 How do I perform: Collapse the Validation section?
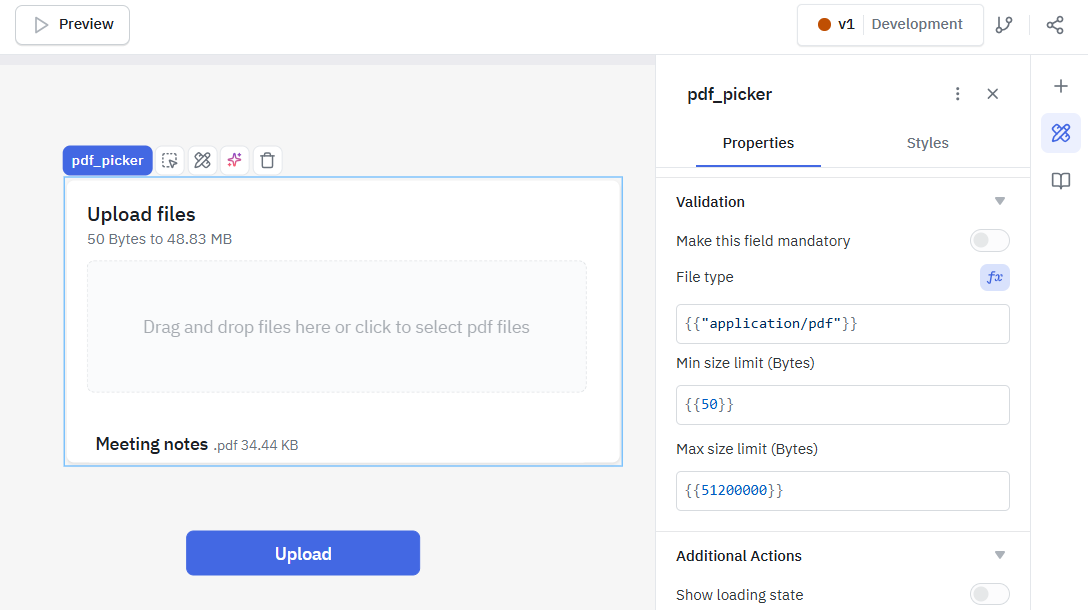click(999, 201)
